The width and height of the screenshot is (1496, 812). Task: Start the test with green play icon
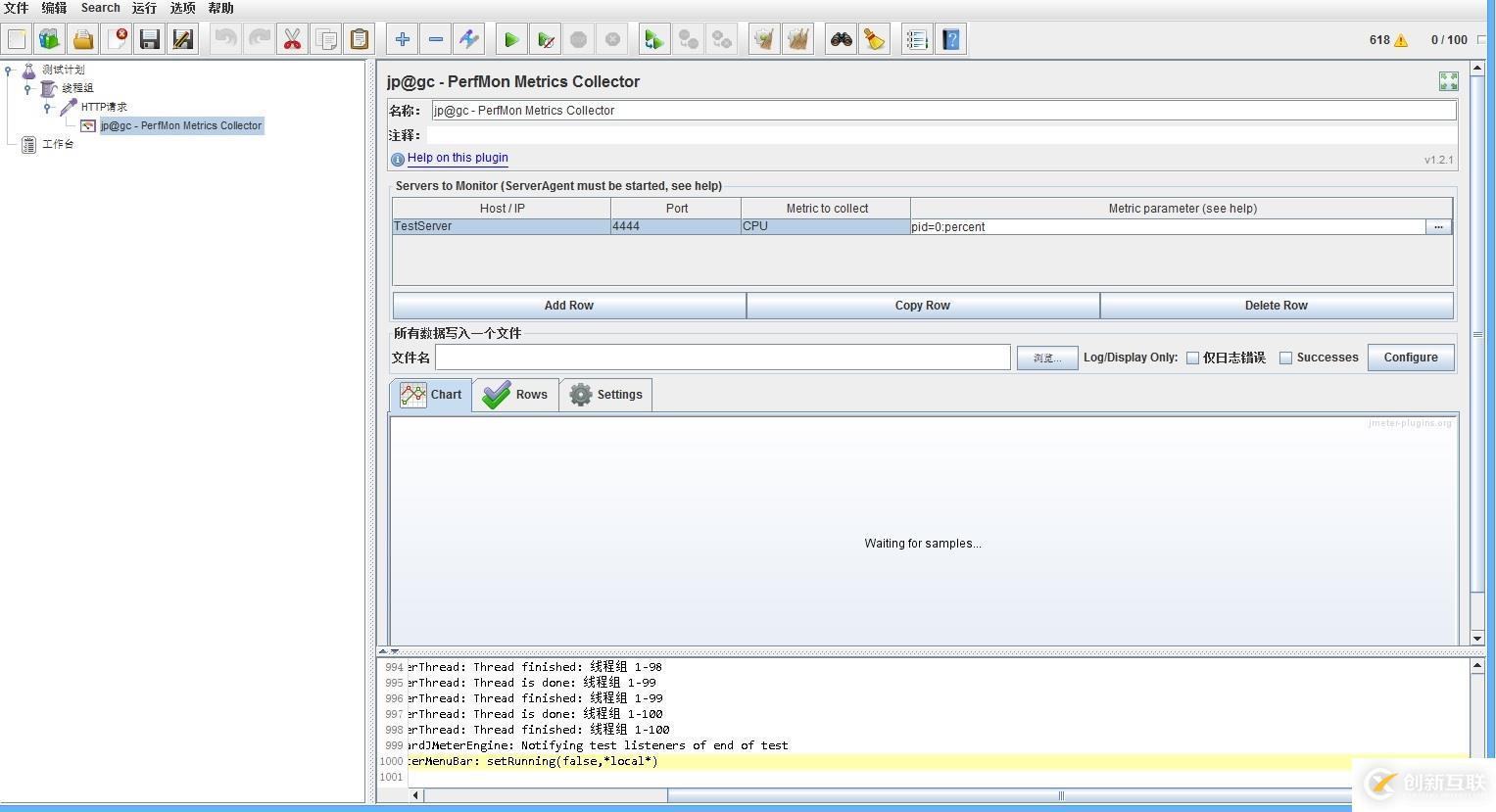(x=511, y=39)
